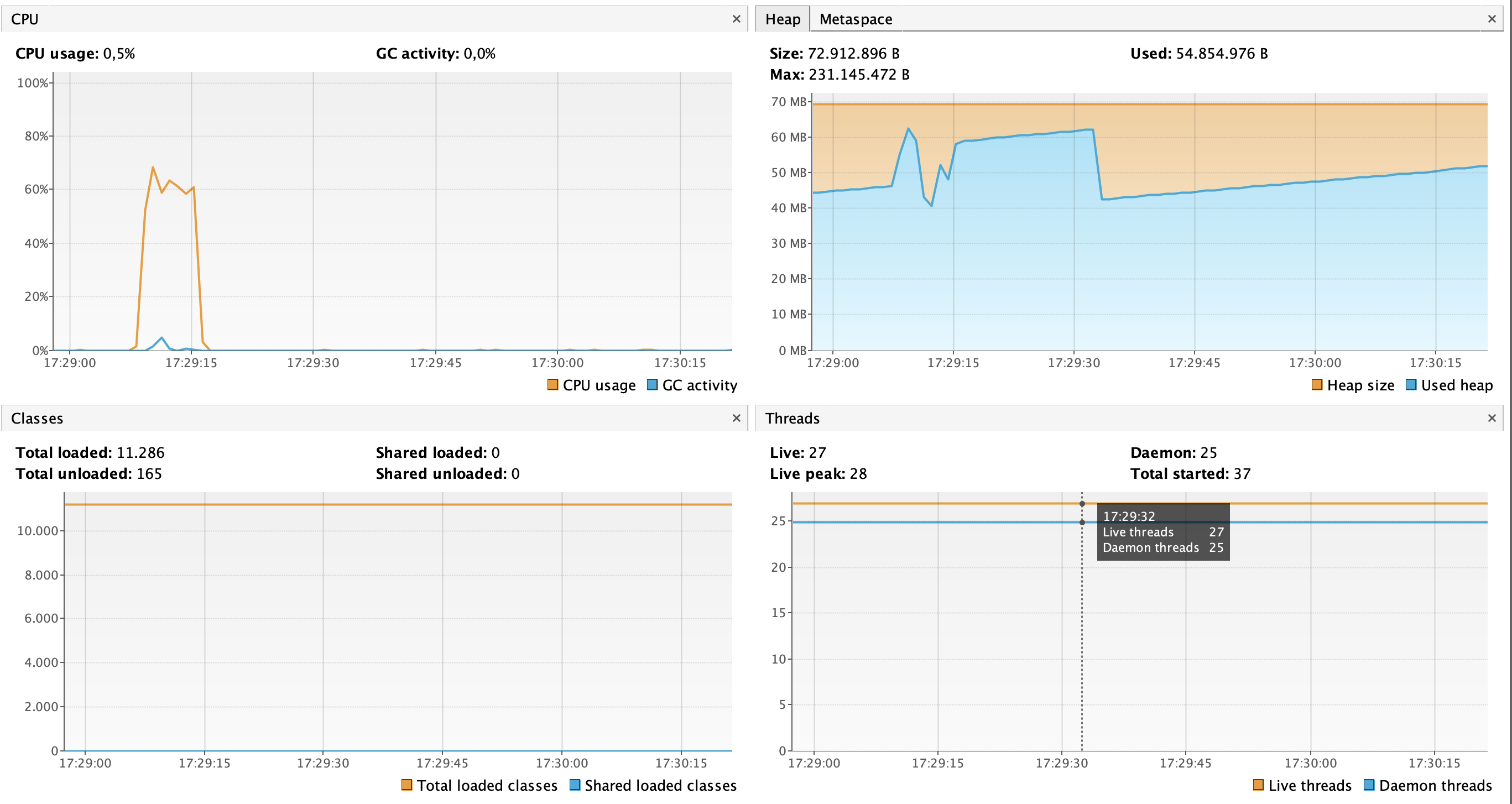Image resolution: width=1512 pixels, height=804 pixels.
Task: Click the Daemon threads legend label
Action: (x=1435, y=785)
